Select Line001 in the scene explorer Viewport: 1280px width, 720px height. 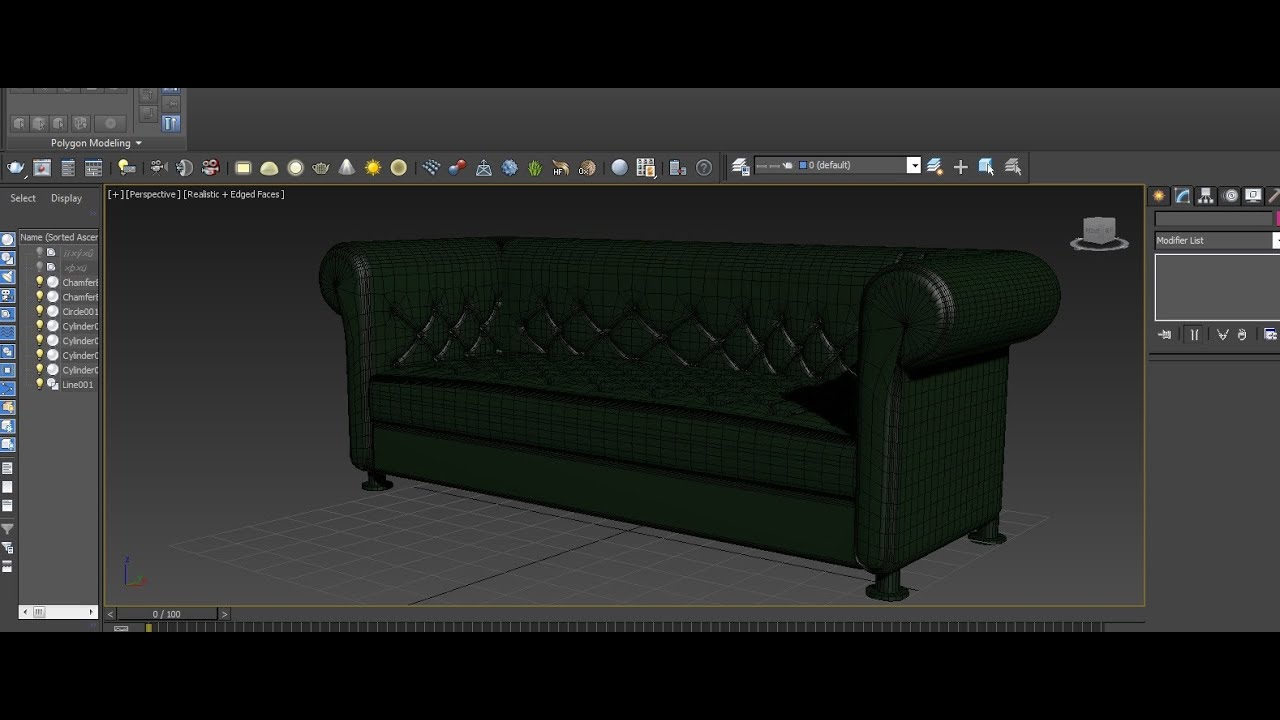click(x=78, y=385)
